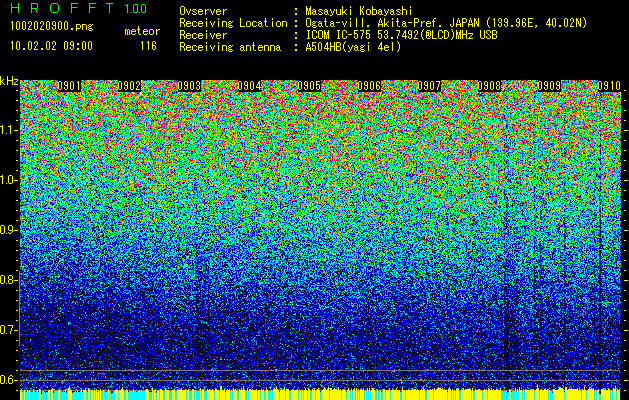
Task: Click the 0.7 frequency axis label
Action: [8, 330]
